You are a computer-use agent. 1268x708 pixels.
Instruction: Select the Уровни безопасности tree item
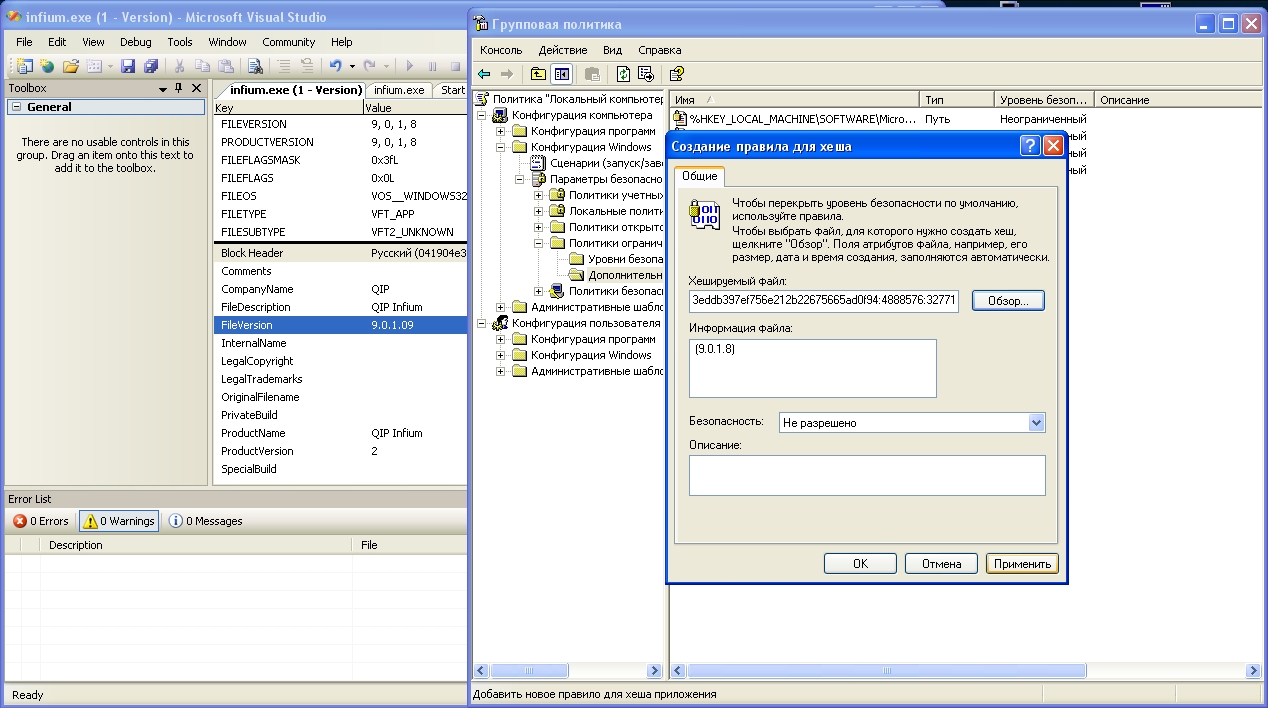[625, 259]
